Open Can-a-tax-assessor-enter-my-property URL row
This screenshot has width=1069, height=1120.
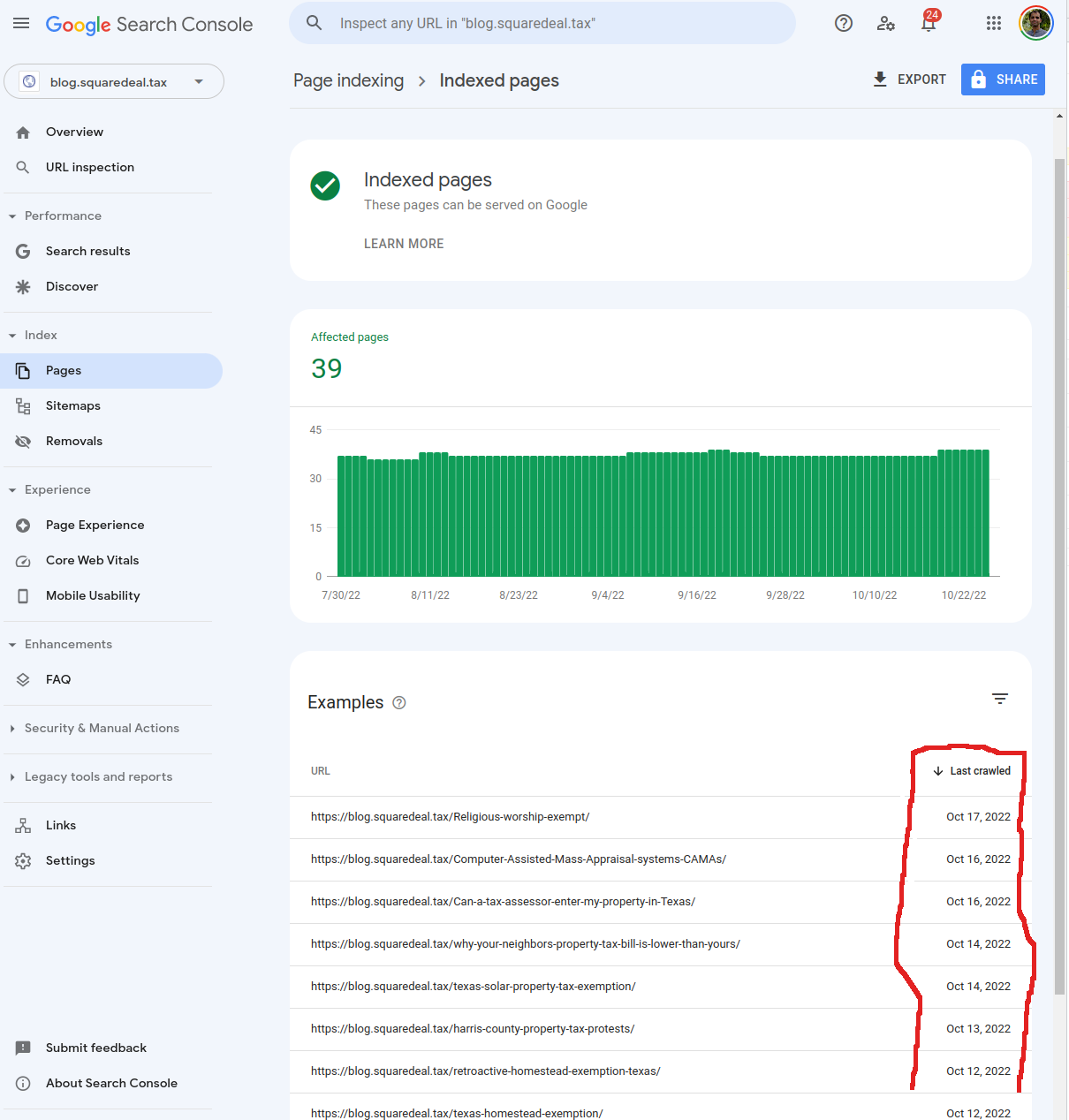(661, 902)
